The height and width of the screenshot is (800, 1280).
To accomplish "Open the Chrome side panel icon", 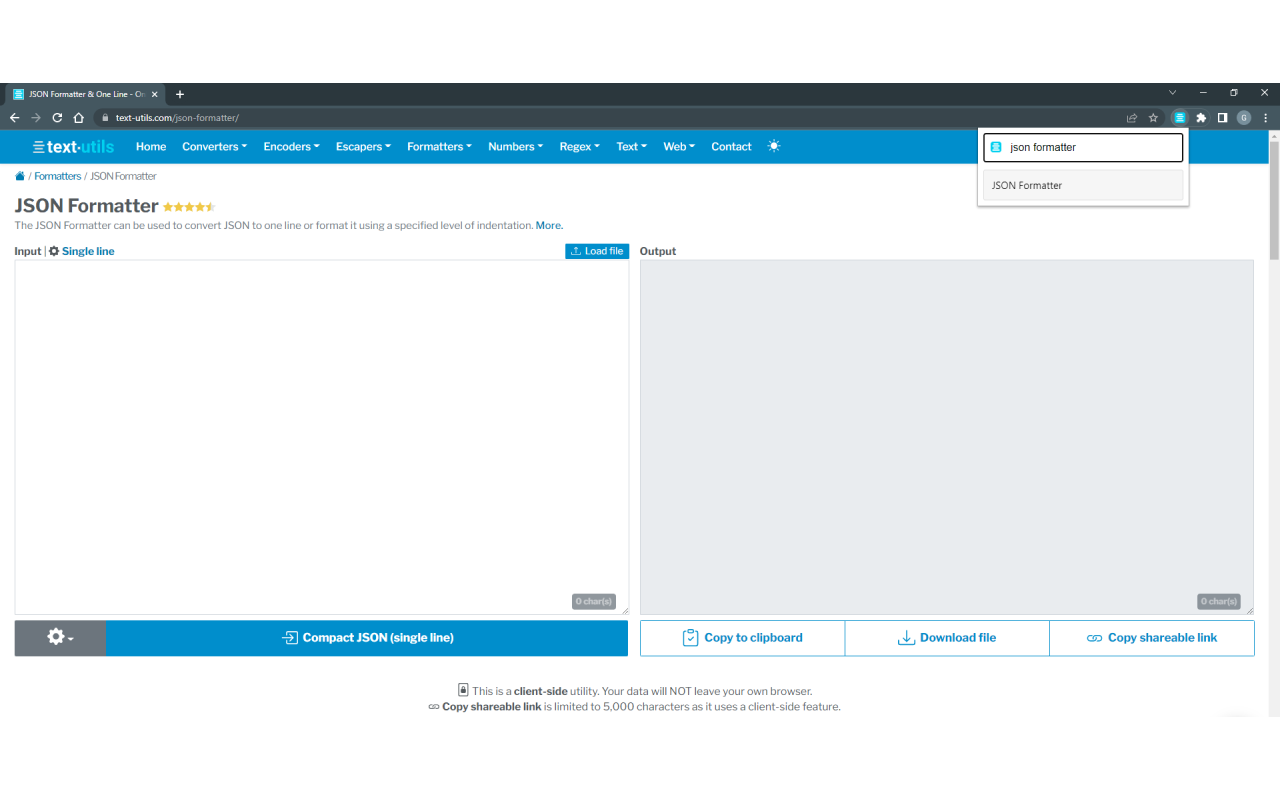I will click(1222, 118).
